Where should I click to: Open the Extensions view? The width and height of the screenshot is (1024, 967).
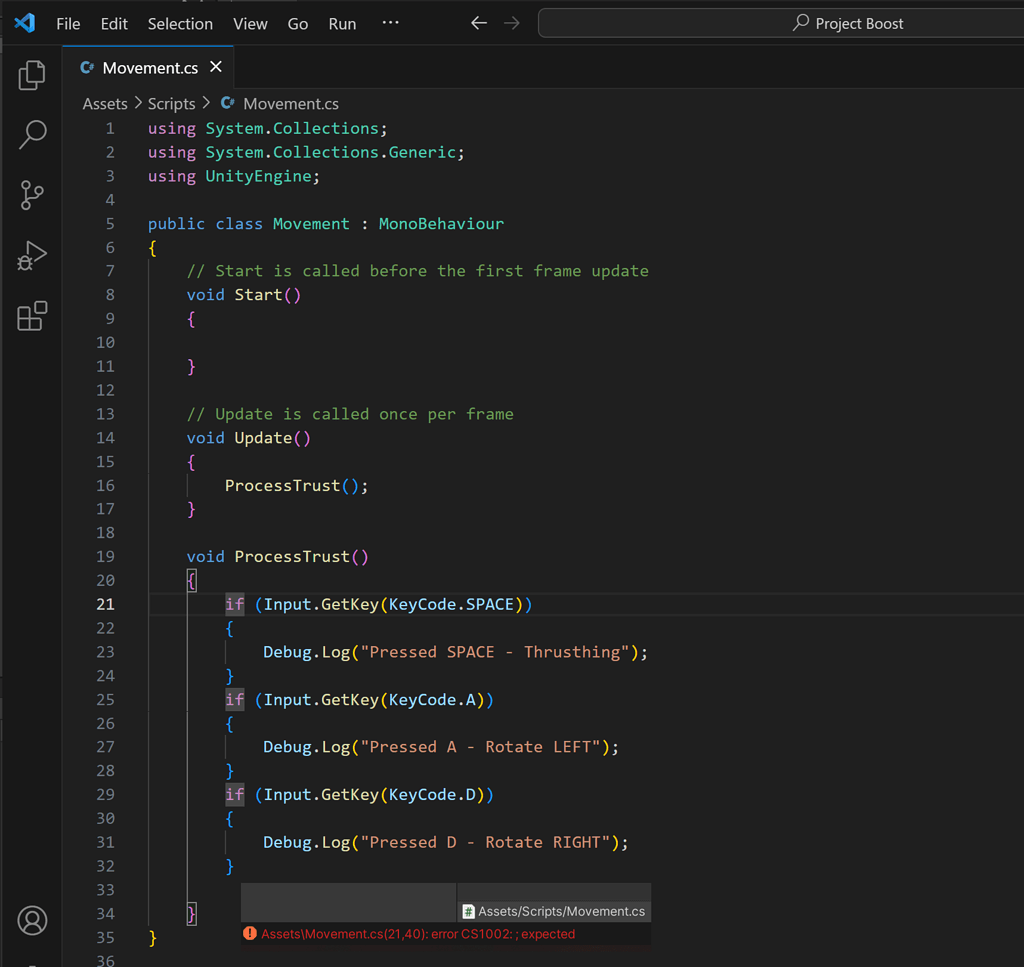pos(32,316)
